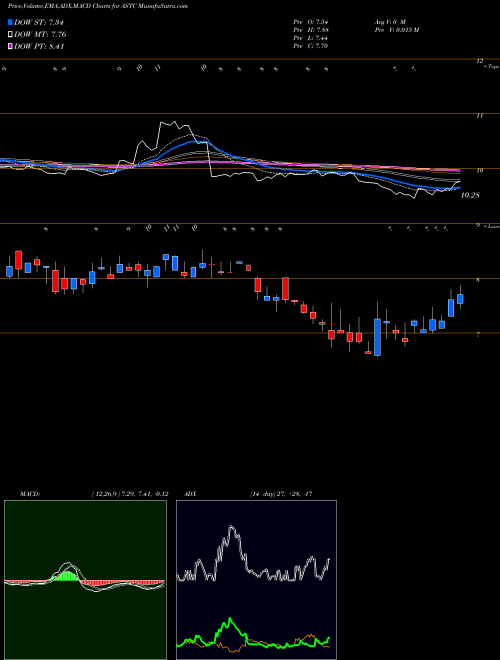
Task: Click the "Pre C: 7.70" close value
Action: pos(311,46)
